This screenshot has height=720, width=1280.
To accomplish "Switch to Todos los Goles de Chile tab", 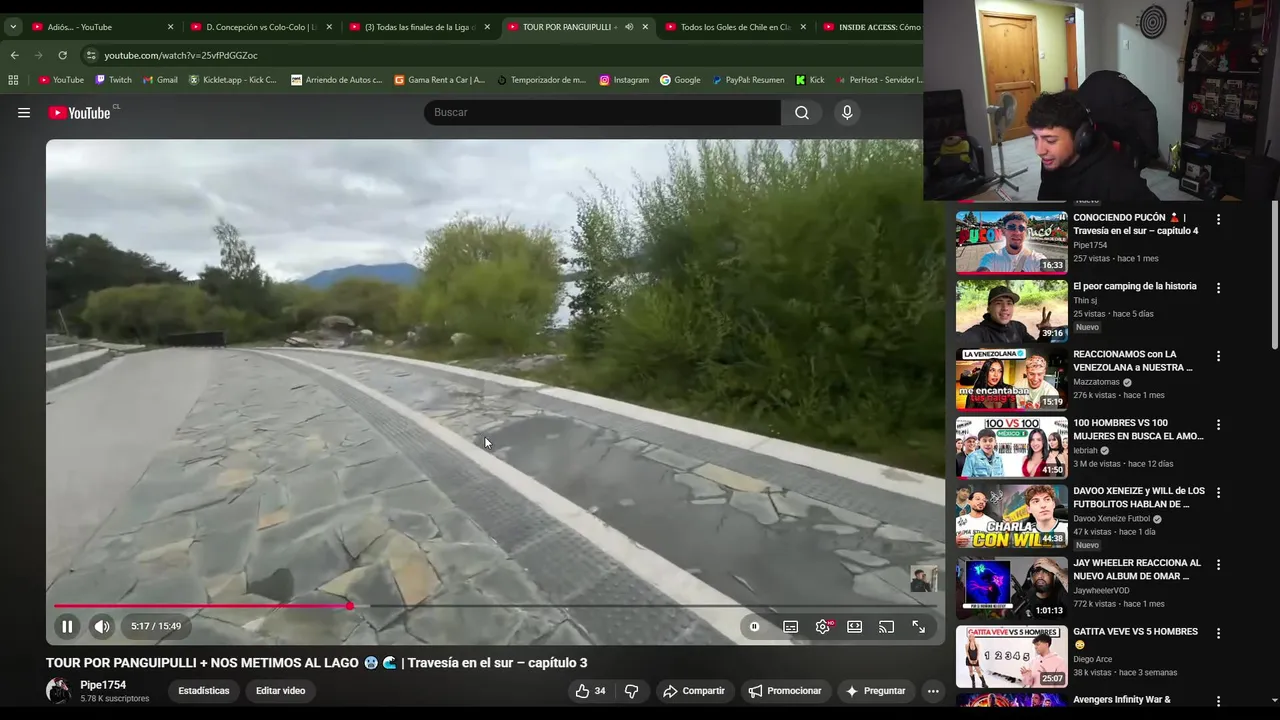I will click(734, 27).
